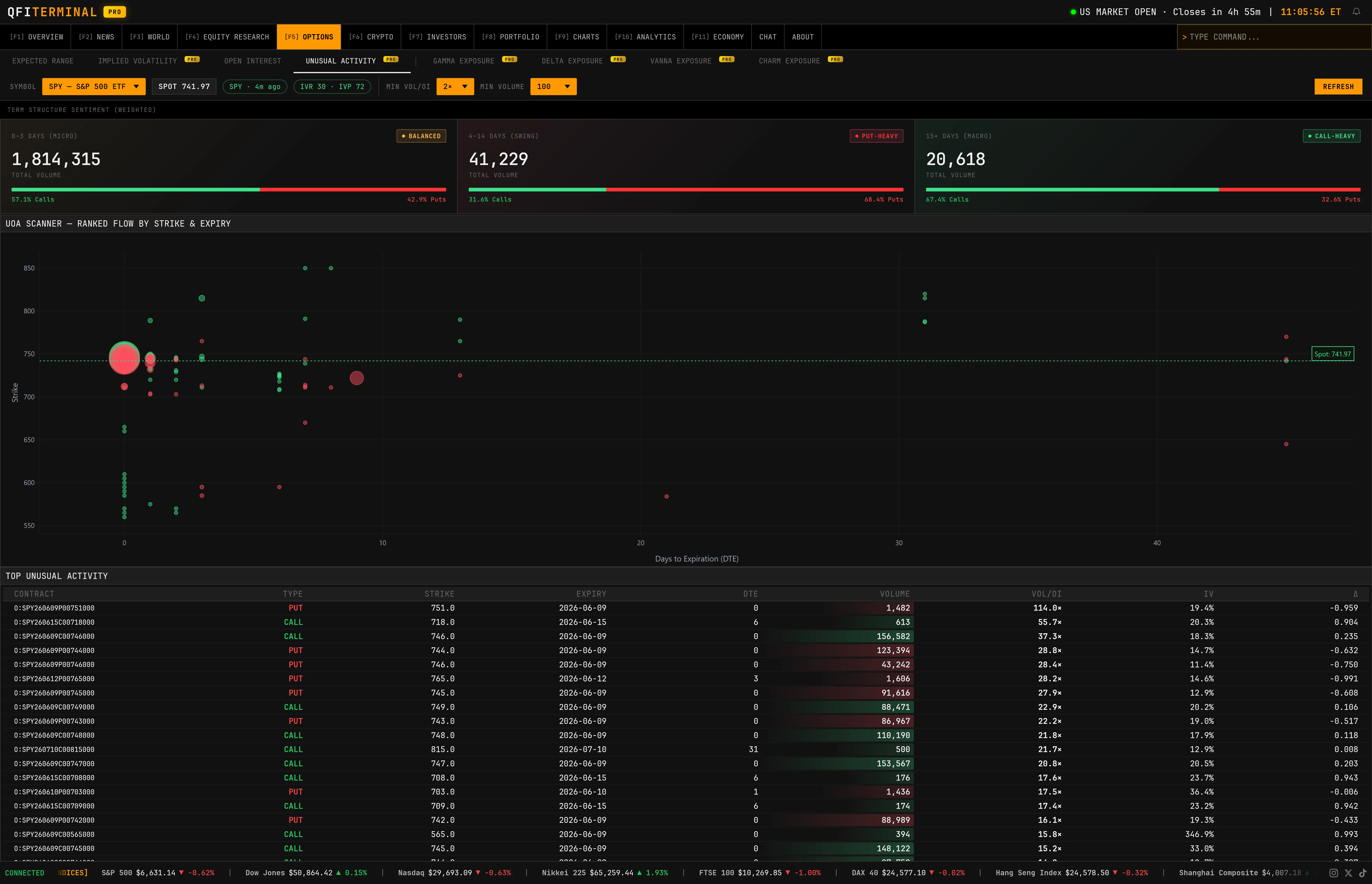
Task: Open the Implied Volatility subtab
Action: point(137,61)
